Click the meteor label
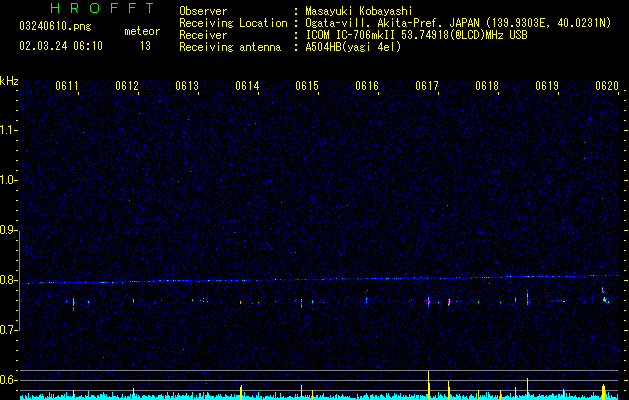Screen dimensions: 629x400 click(142, 31)
